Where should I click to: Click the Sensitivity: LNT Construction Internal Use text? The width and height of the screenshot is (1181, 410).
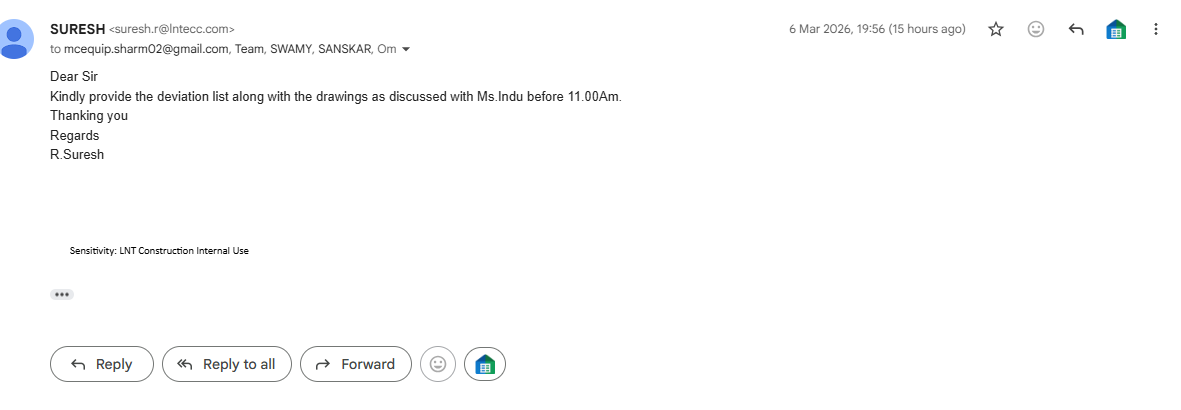pyautogui.click(x=159, y=251)
